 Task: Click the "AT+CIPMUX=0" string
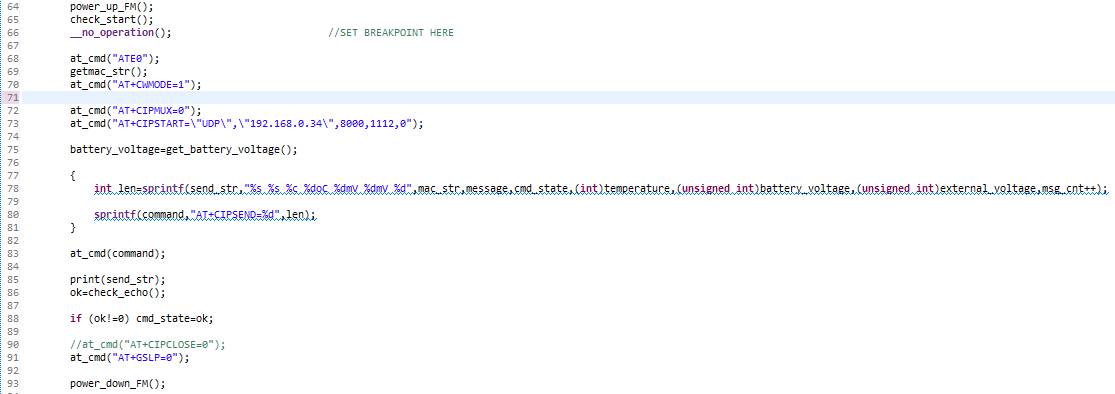(150, 110)
